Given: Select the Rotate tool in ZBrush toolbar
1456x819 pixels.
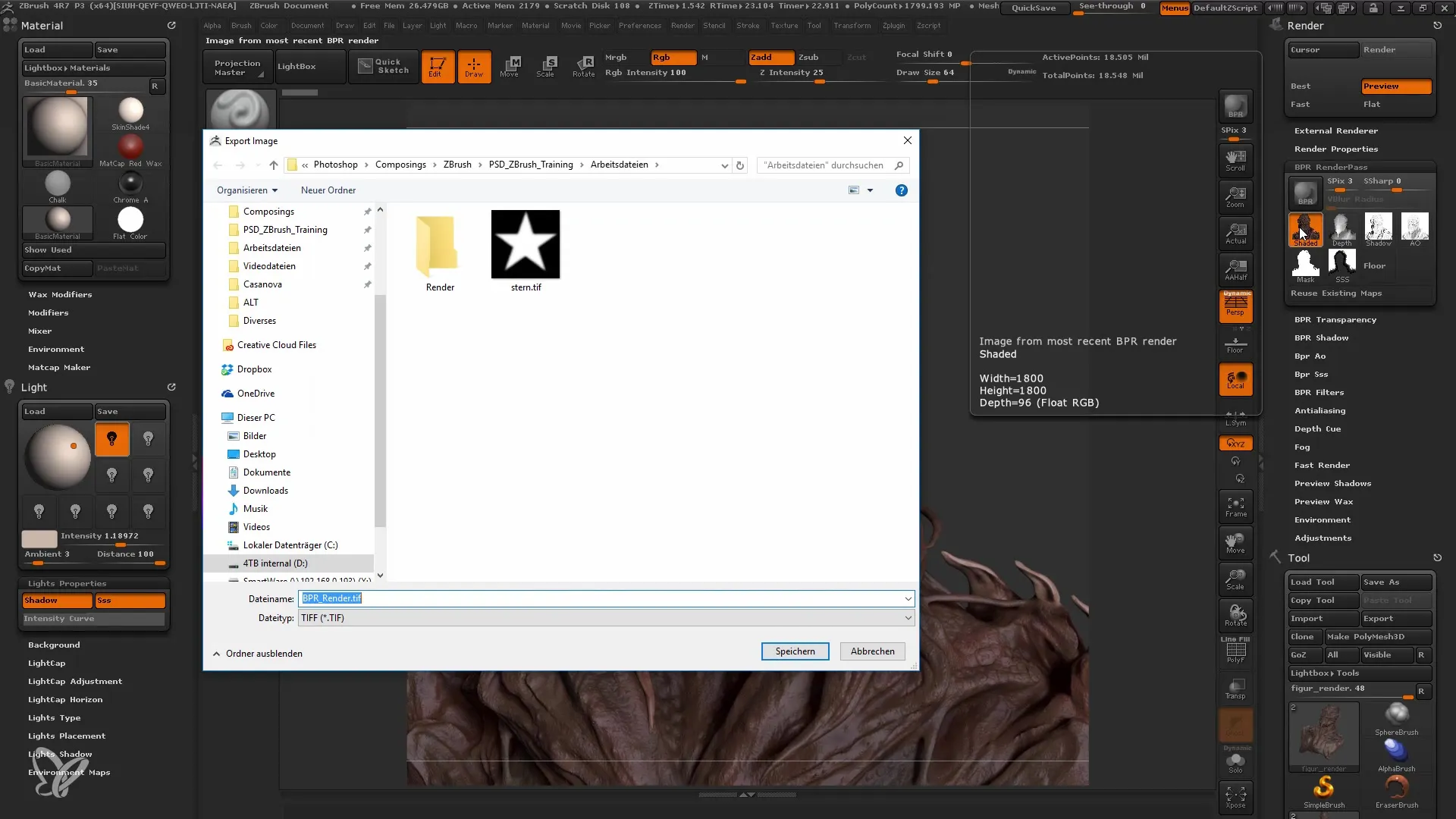Looking at the screenshot, I should (x=583, y=65).
